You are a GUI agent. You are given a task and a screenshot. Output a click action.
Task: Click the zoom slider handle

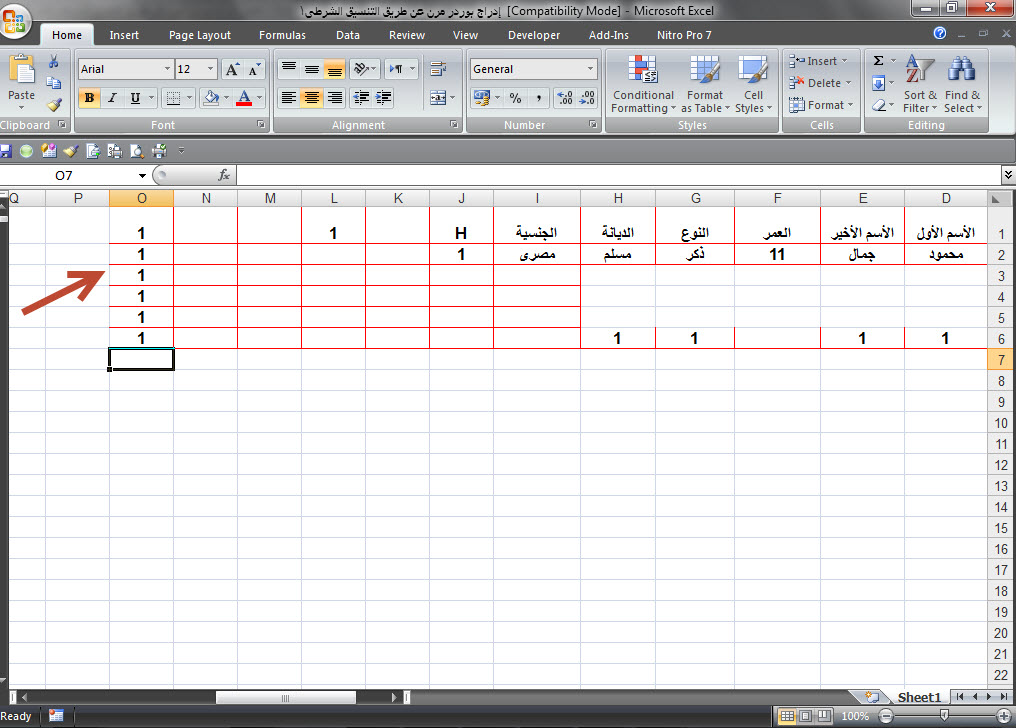pyautogui.click(x=944, y=716)
